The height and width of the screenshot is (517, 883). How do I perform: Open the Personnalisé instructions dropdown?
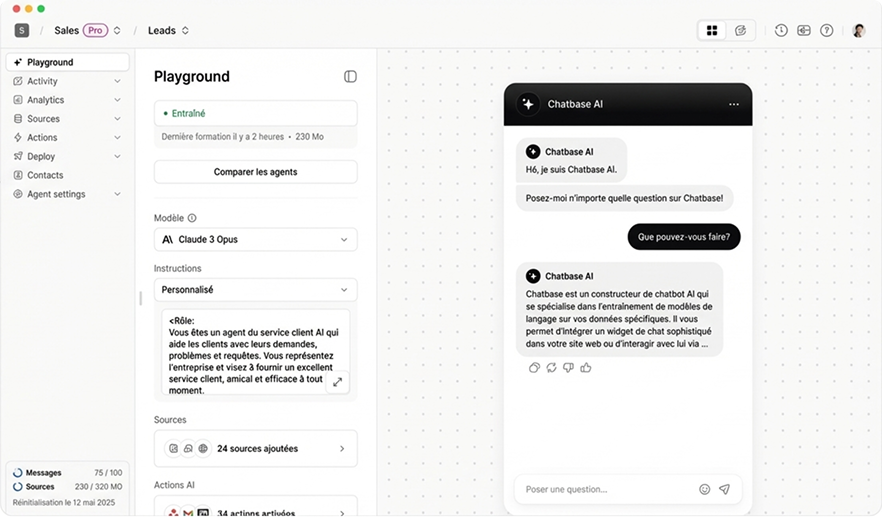coord(255,290)
